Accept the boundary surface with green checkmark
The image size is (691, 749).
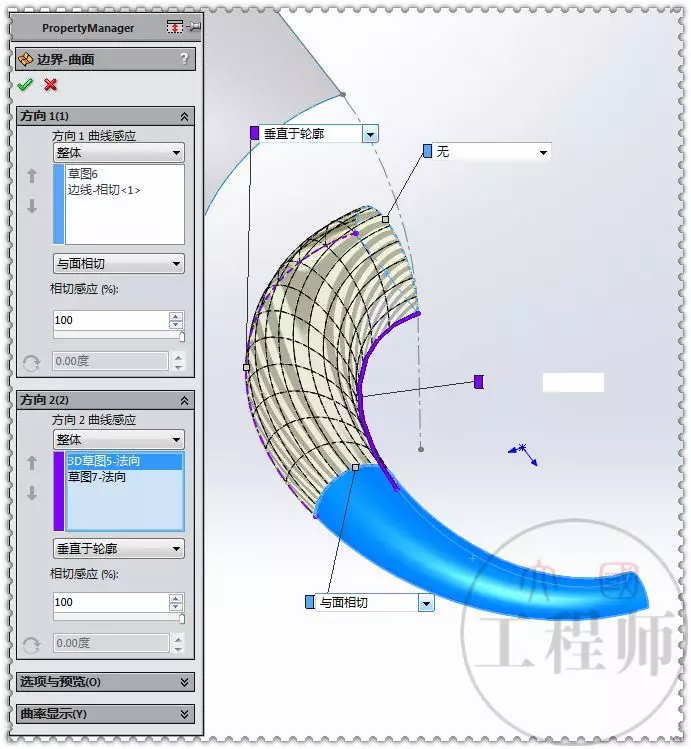(x=25, y=85)
